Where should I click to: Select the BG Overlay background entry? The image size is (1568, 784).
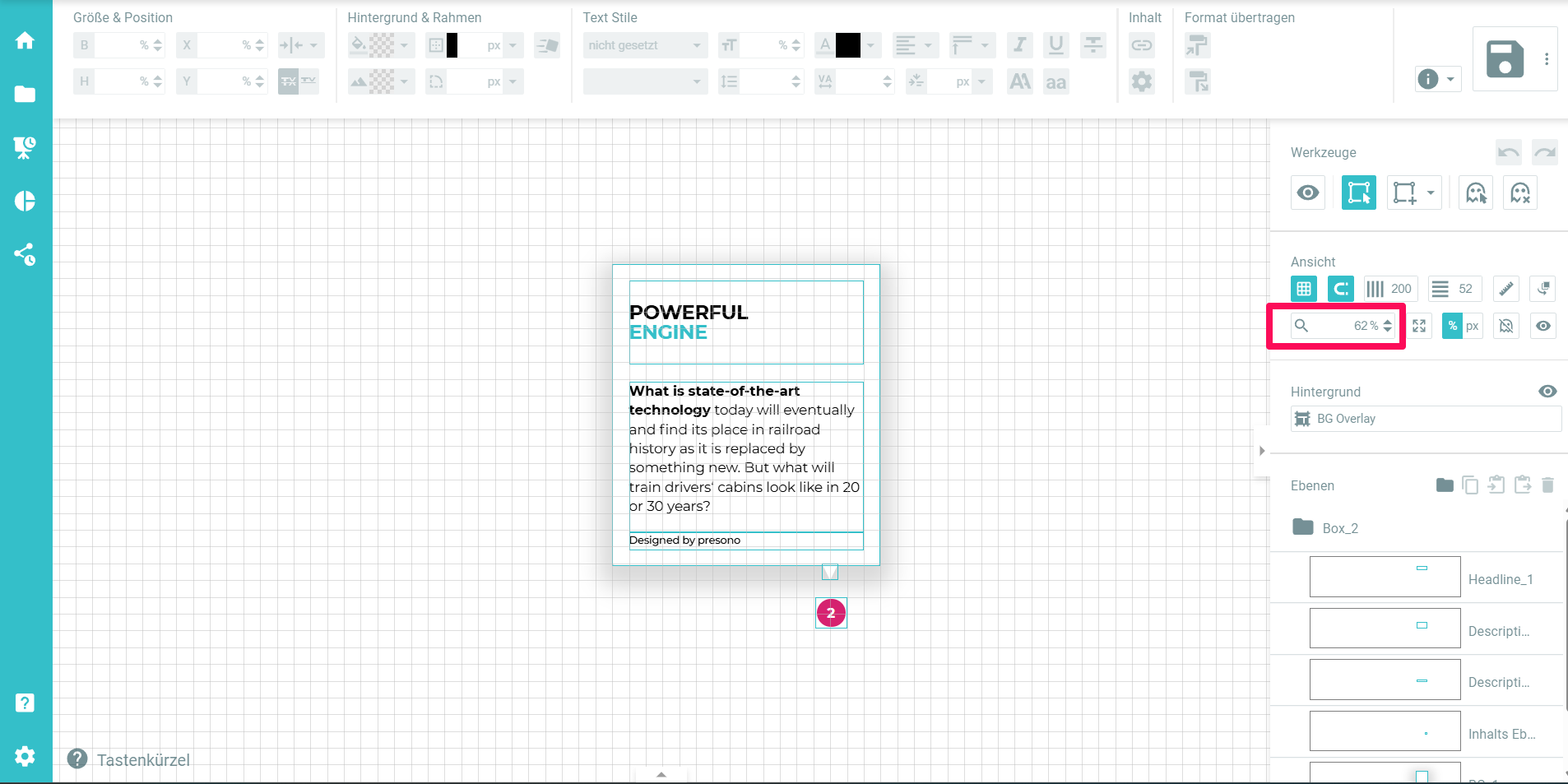pos(1425,419)
